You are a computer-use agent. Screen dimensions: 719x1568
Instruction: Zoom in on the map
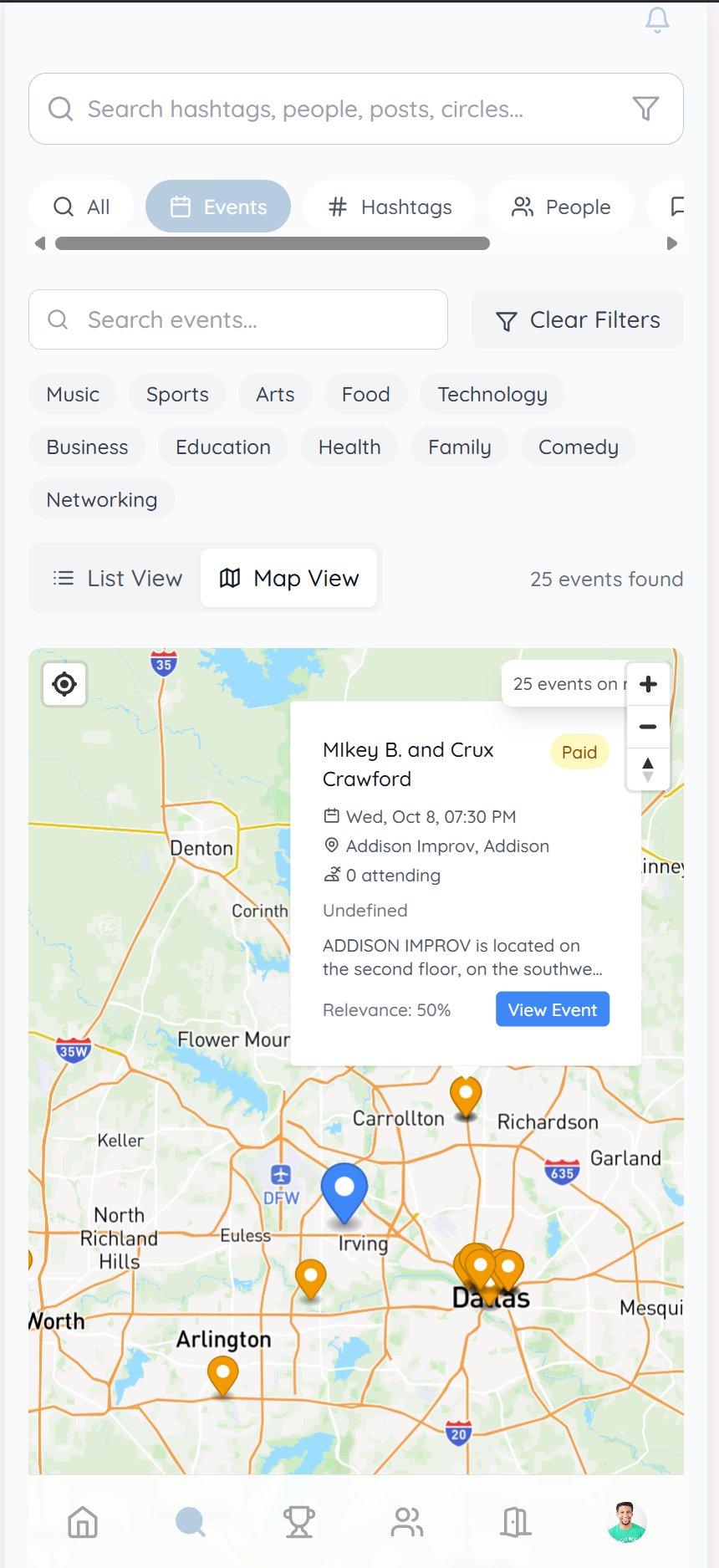(x=648, y=684)
